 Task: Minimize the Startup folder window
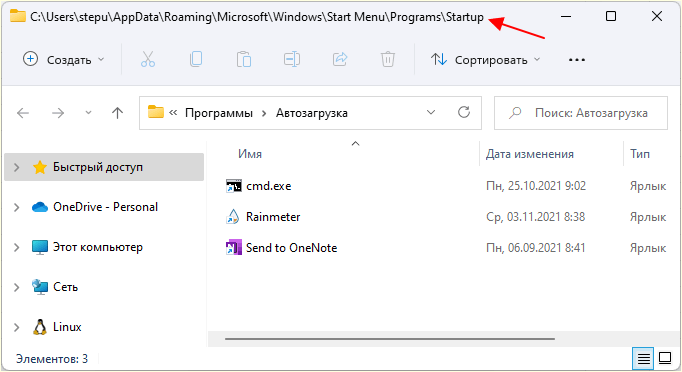pos(566,17)
